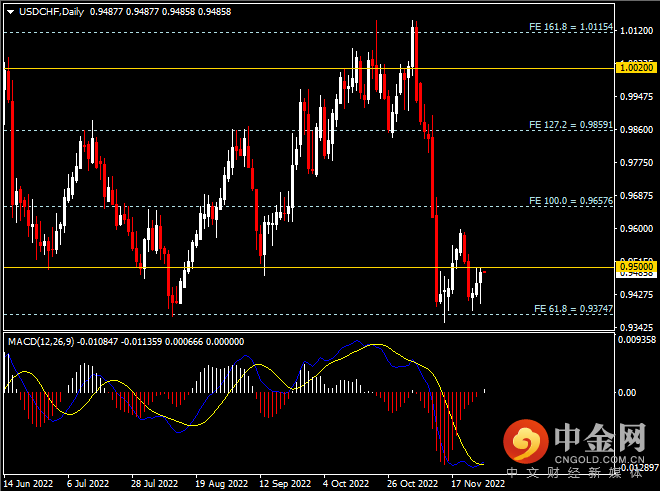Click the 4 Oct 2022 date label

[x=348, y=481]
